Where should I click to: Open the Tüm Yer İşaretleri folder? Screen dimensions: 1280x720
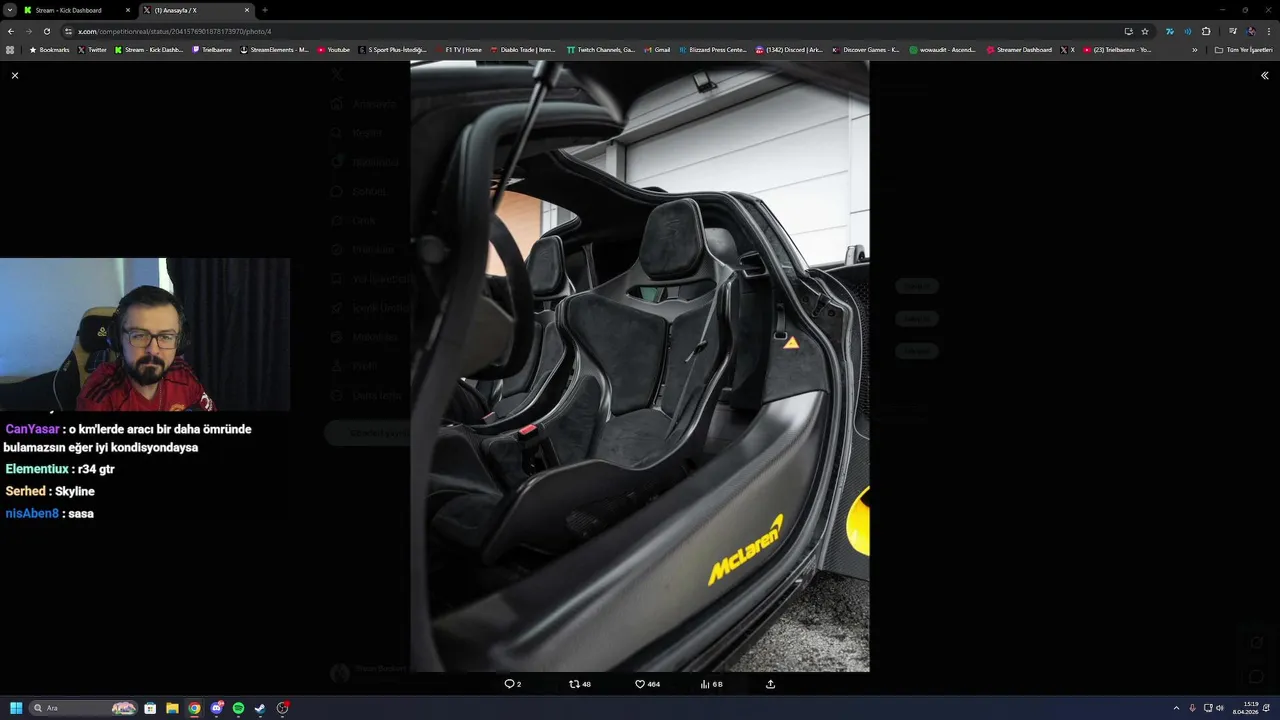point(1243,49)
